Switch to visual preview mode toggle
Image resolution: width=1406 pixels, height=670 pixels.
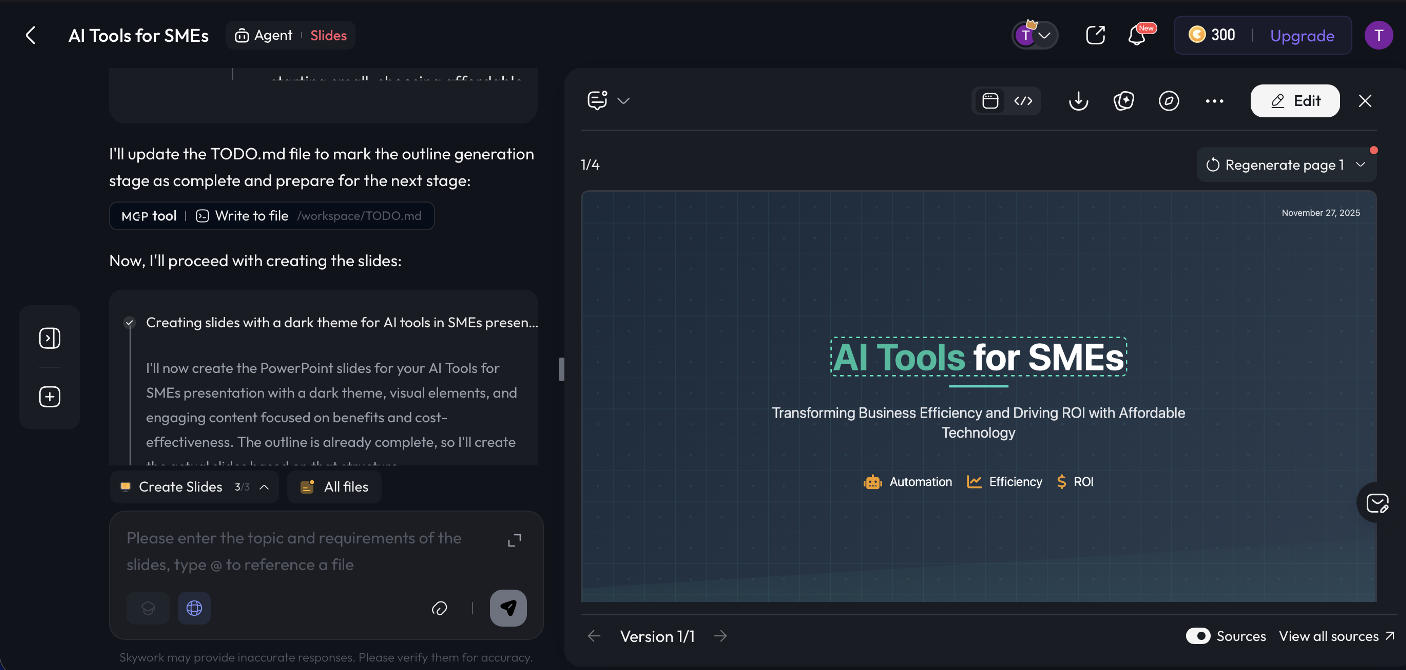[990, 100]
